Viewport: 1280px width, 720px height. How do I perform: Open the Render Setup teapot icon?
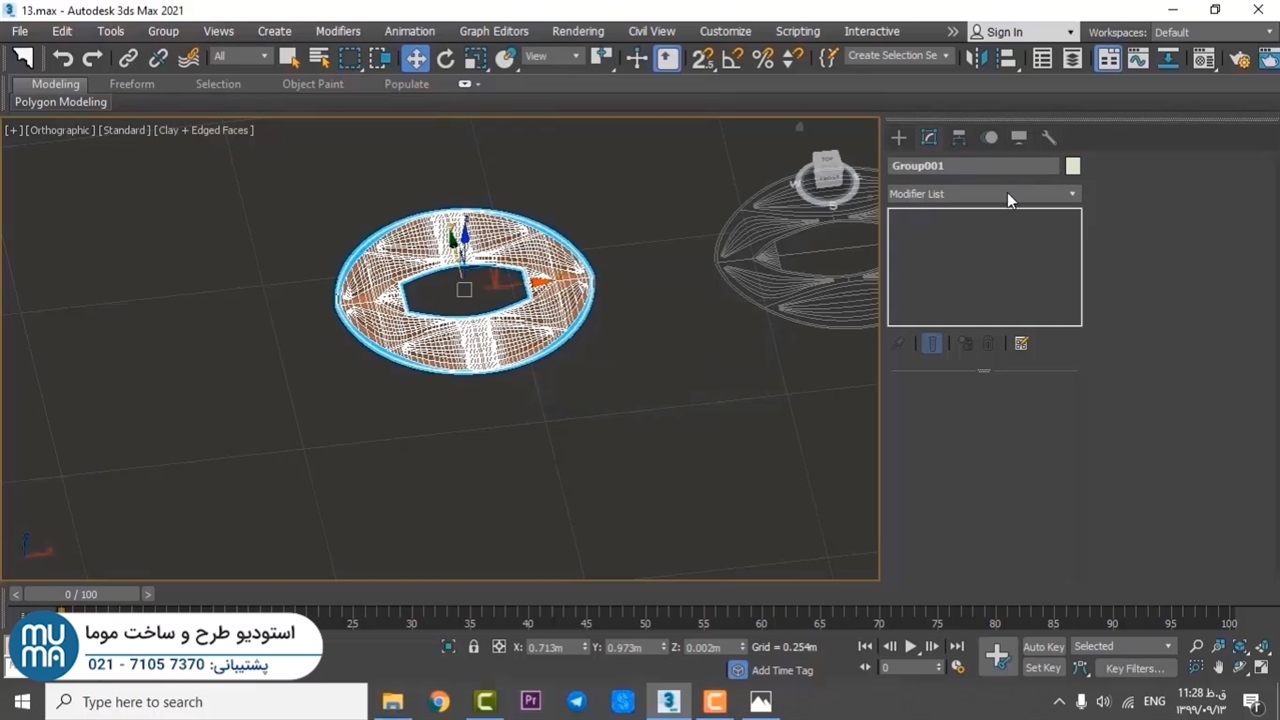[x=1240, y=59]
